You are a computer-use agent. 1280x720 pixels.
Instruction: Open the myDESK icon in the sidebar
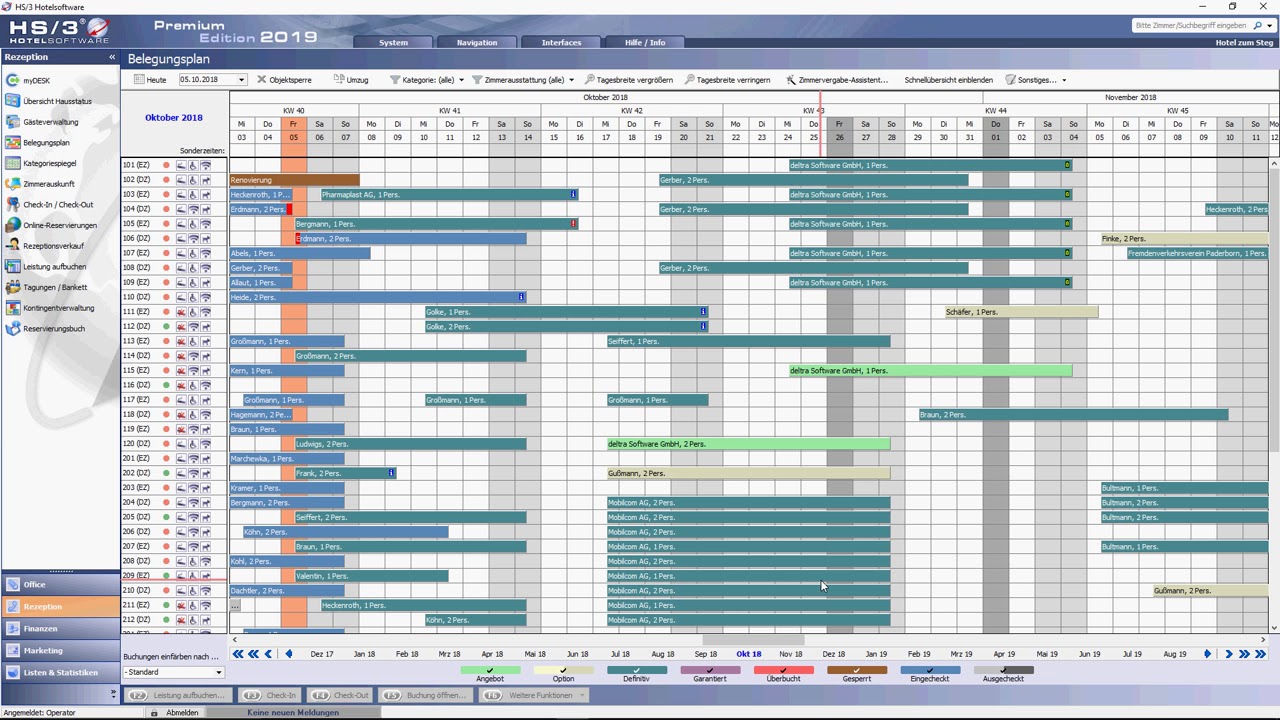(12, 80)
